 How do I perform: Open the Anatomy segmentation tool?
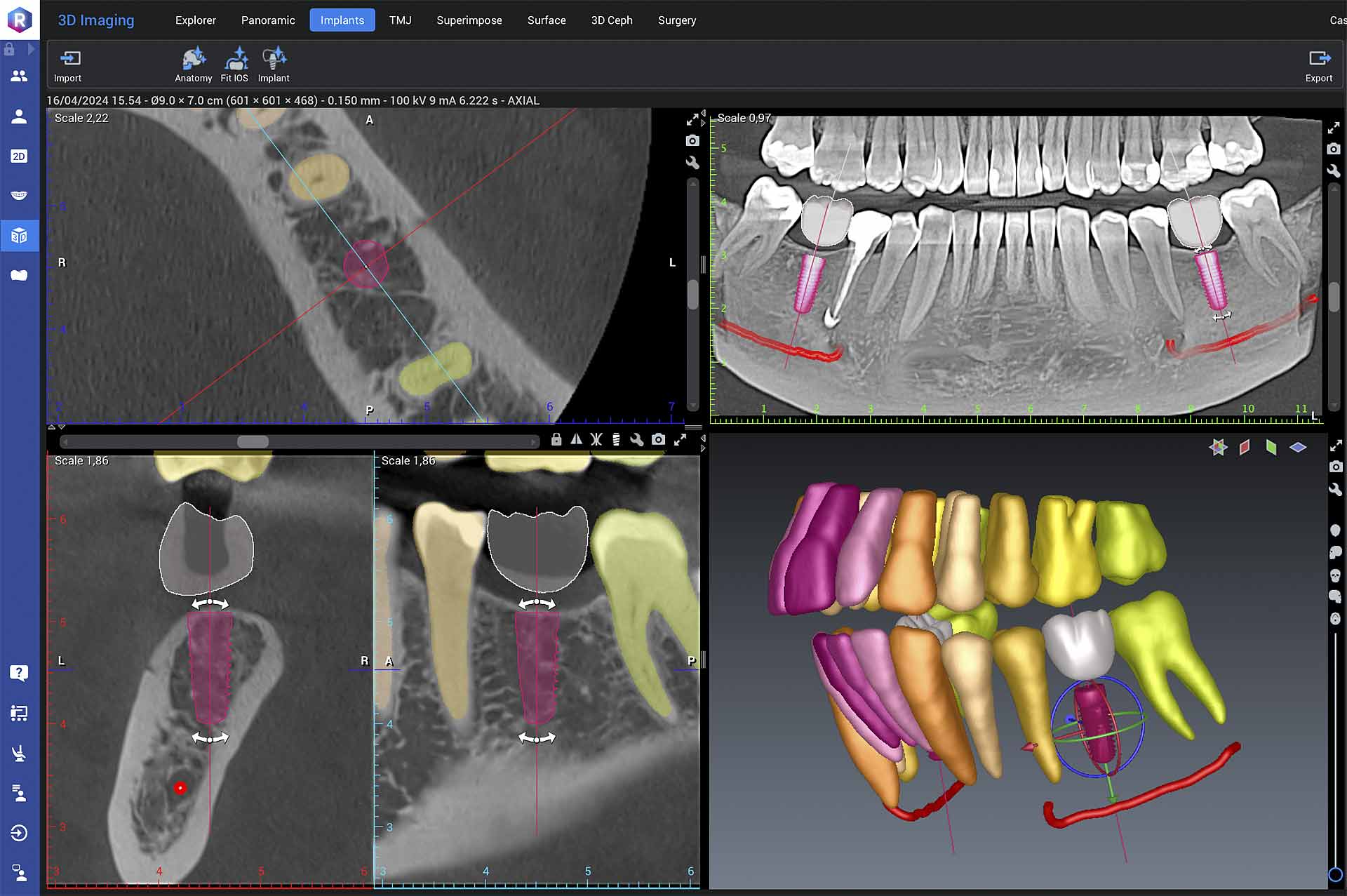193,65
